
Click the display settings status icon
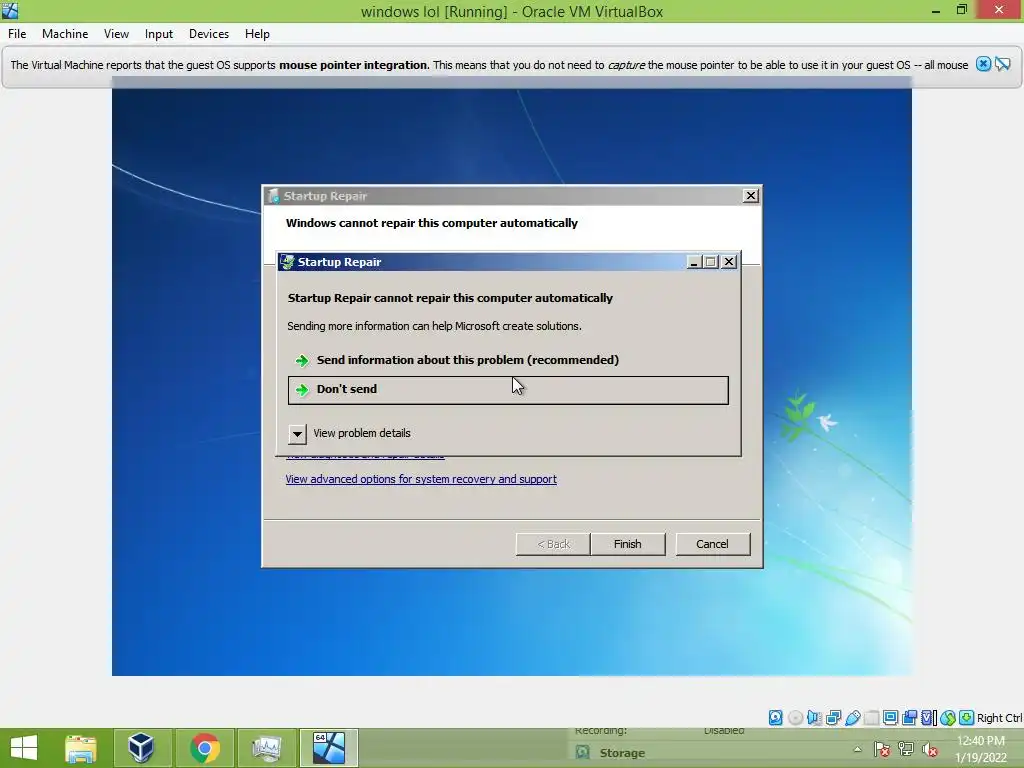[x=890, y=718]
